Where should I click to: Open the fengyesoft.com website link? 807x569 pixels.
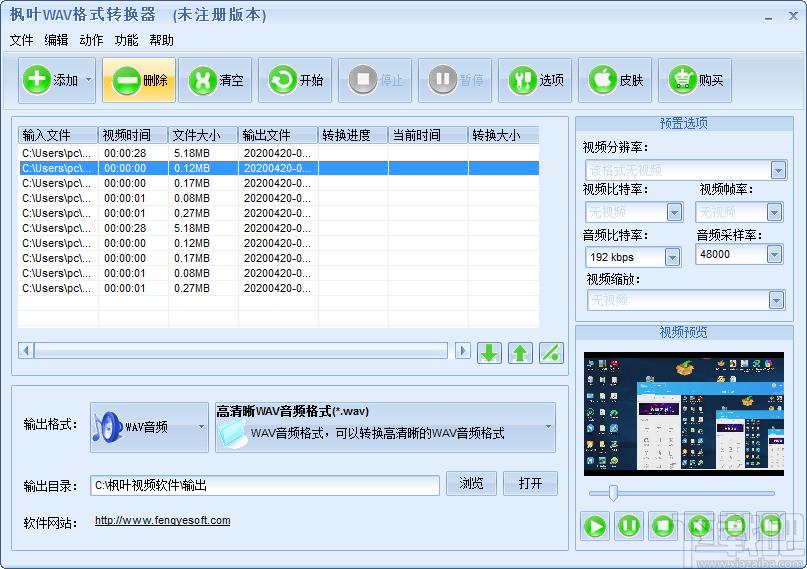pos(162,520)
